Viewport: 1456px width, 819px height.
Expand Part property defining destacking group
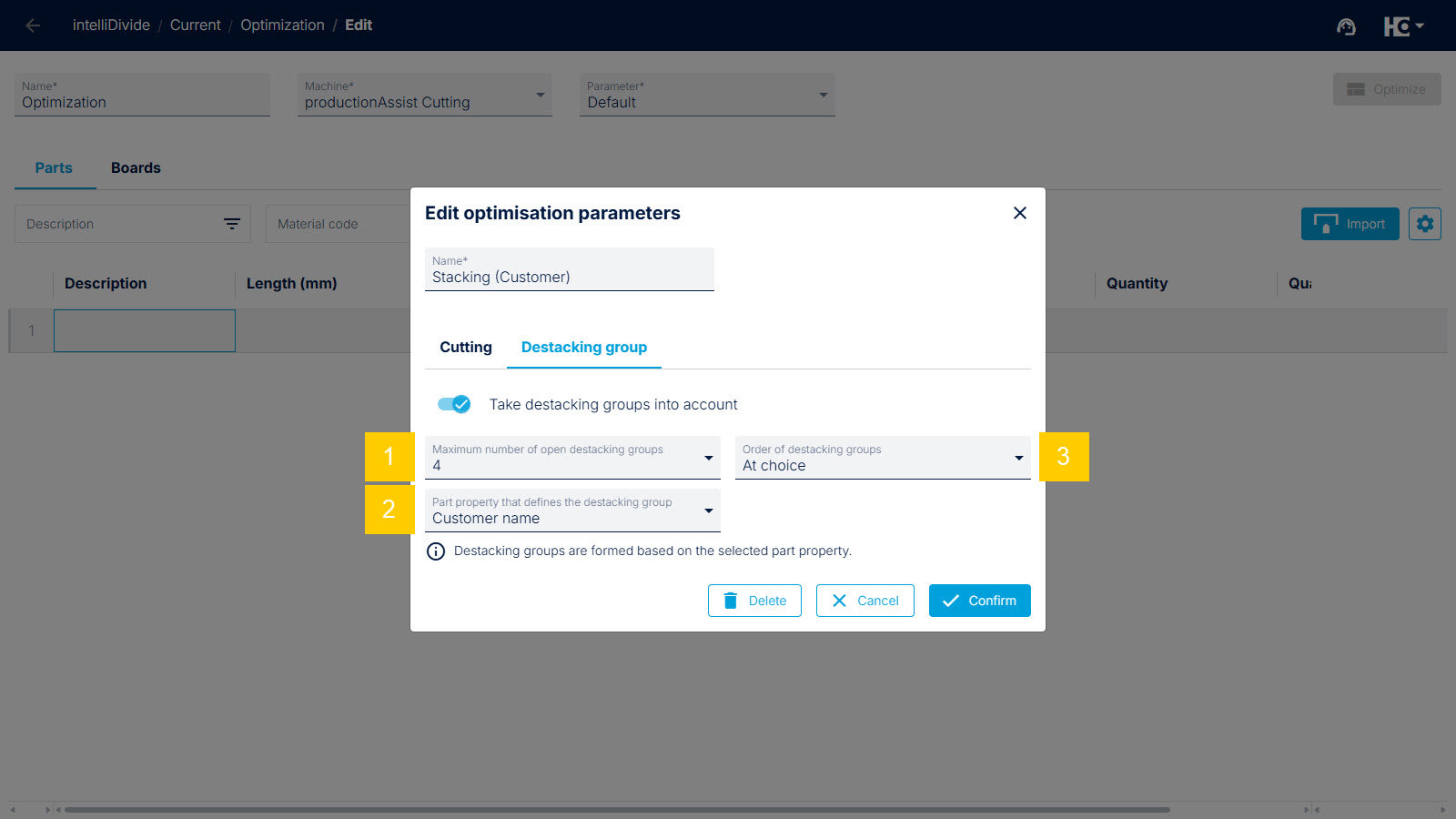tap(572, 511)
